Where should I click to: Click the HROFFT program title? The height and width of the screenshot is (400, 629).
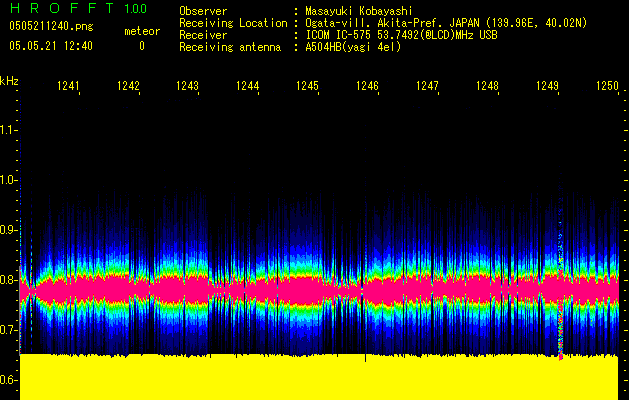point(59,9)
